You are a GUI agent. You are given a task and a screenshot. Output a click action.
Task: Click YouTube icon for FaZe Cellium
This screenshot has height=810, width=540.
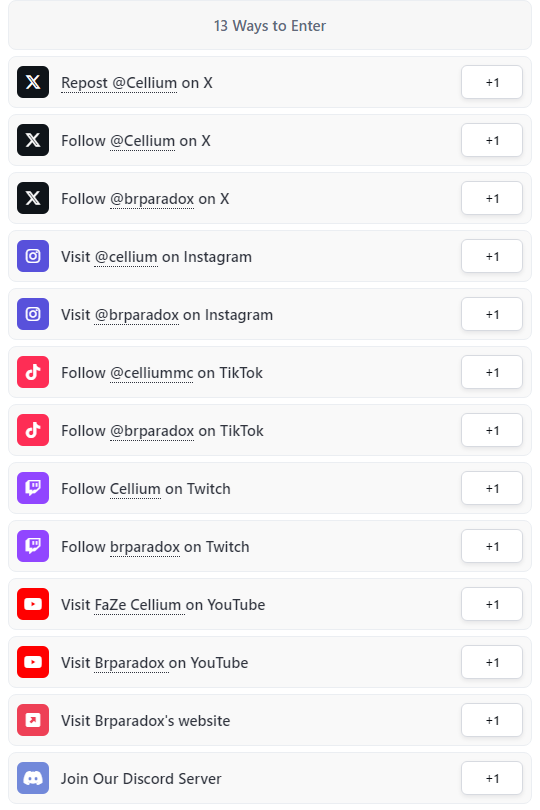tap(33, 604)
